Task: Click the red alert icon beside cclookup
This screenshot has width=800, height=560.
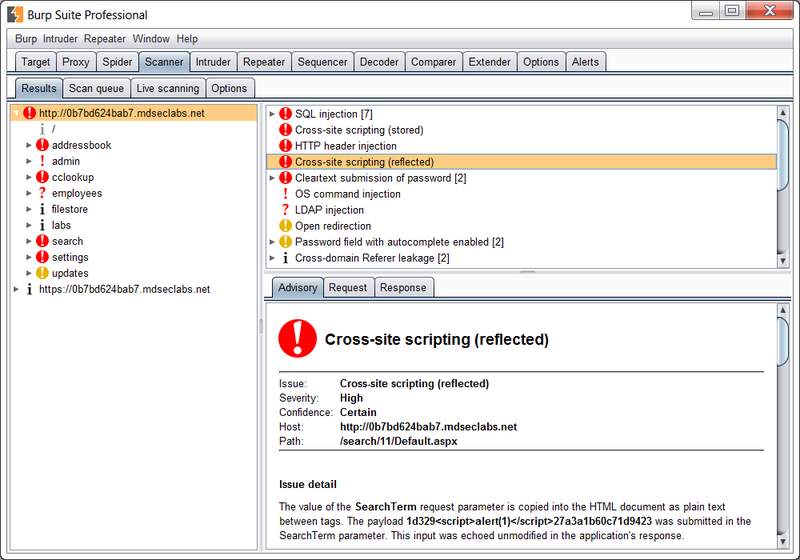Action: point(42,177)
